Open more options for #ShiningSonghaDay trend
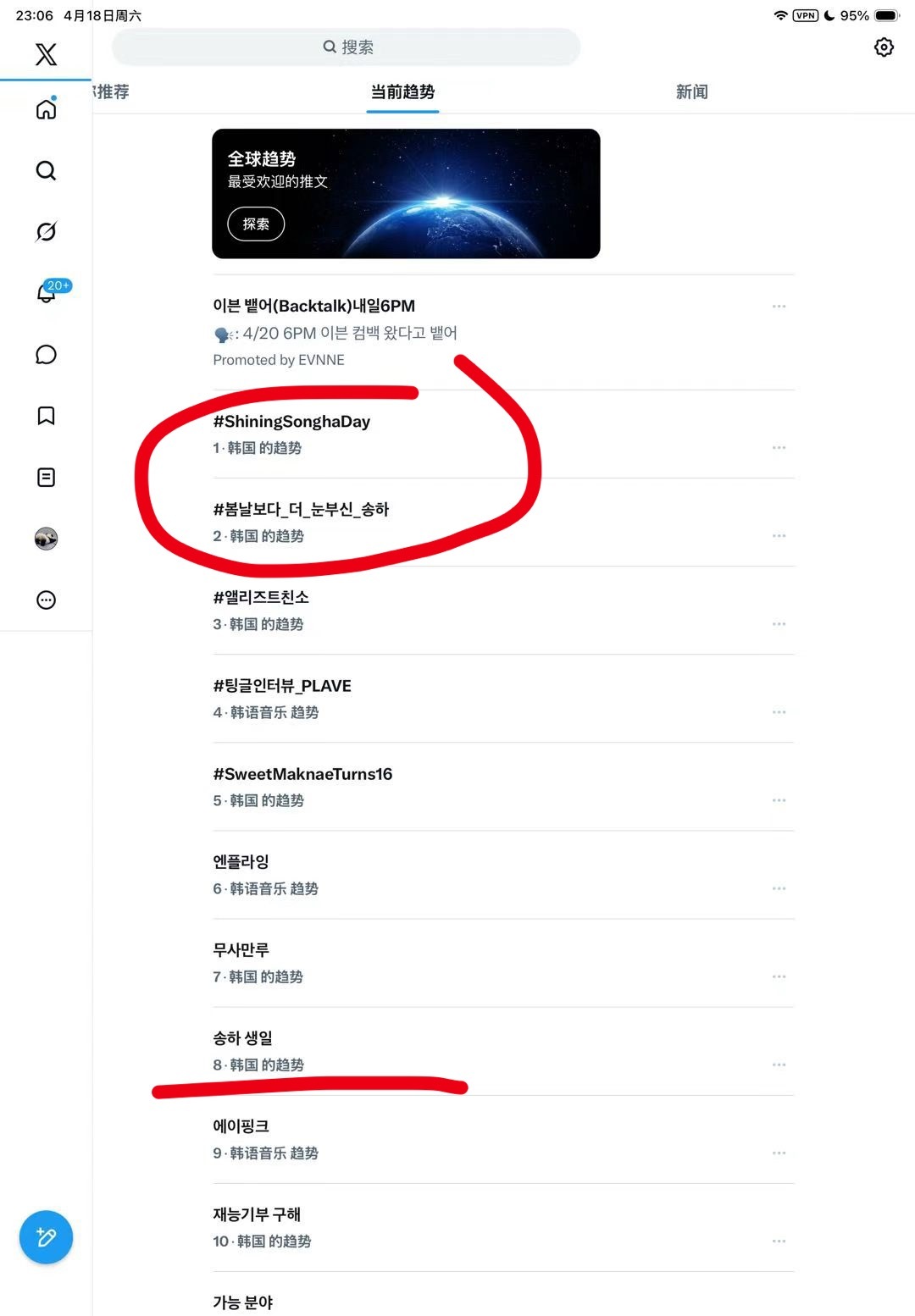Viewport: 915px width, 1316px height. (778, 448)
